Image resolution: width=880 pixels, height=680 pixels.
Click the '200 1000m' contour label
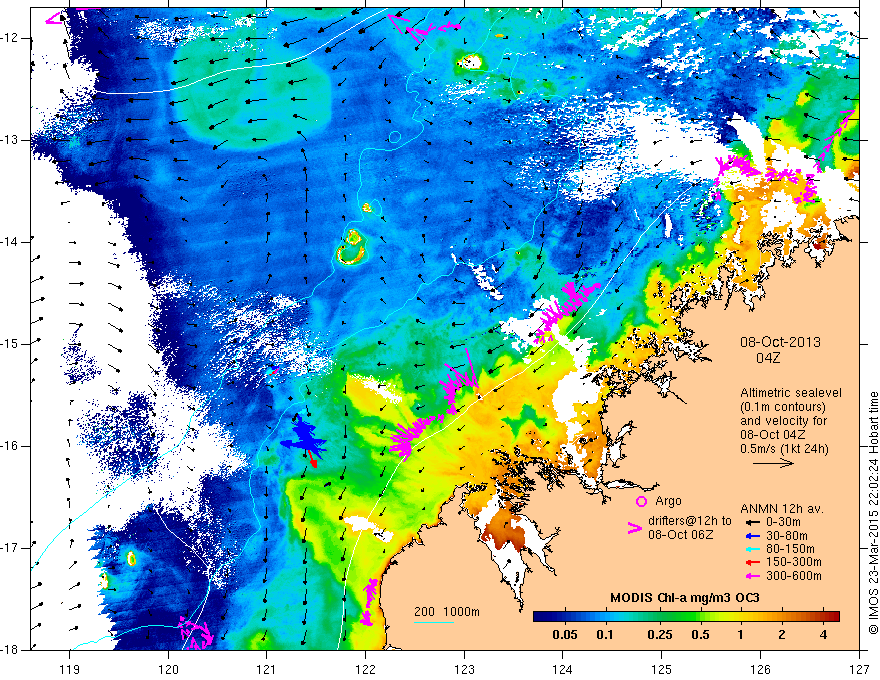pos(447,612)
